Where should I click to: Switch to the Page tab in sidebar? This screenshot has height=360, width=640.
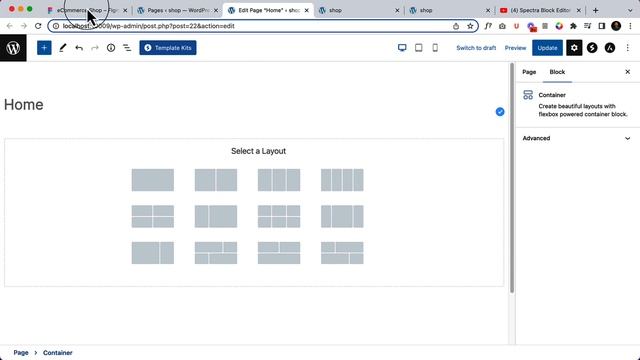529,72
